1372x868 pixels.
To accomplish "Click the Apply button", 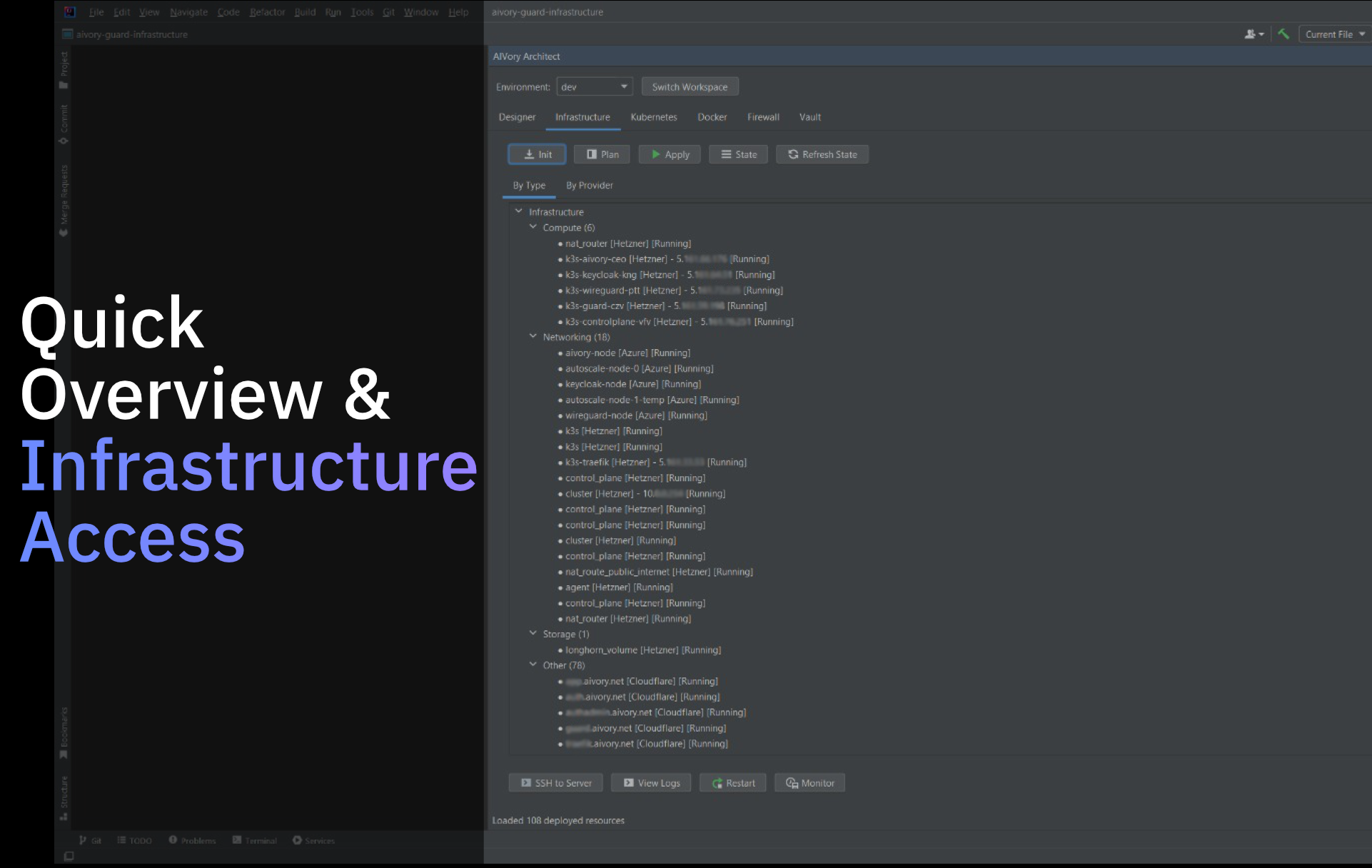I will (668, 153).
